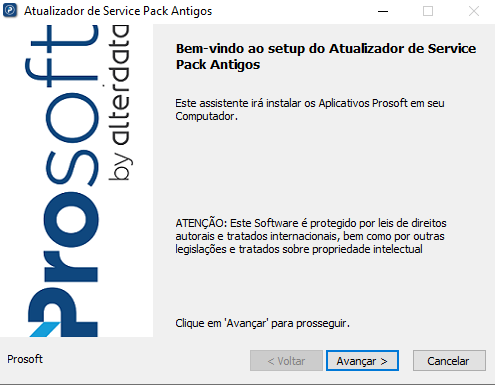The image size is (495, 385).
Task: Click the 'Este assistente irá instalar' paragraph
Action: point(310,110)
